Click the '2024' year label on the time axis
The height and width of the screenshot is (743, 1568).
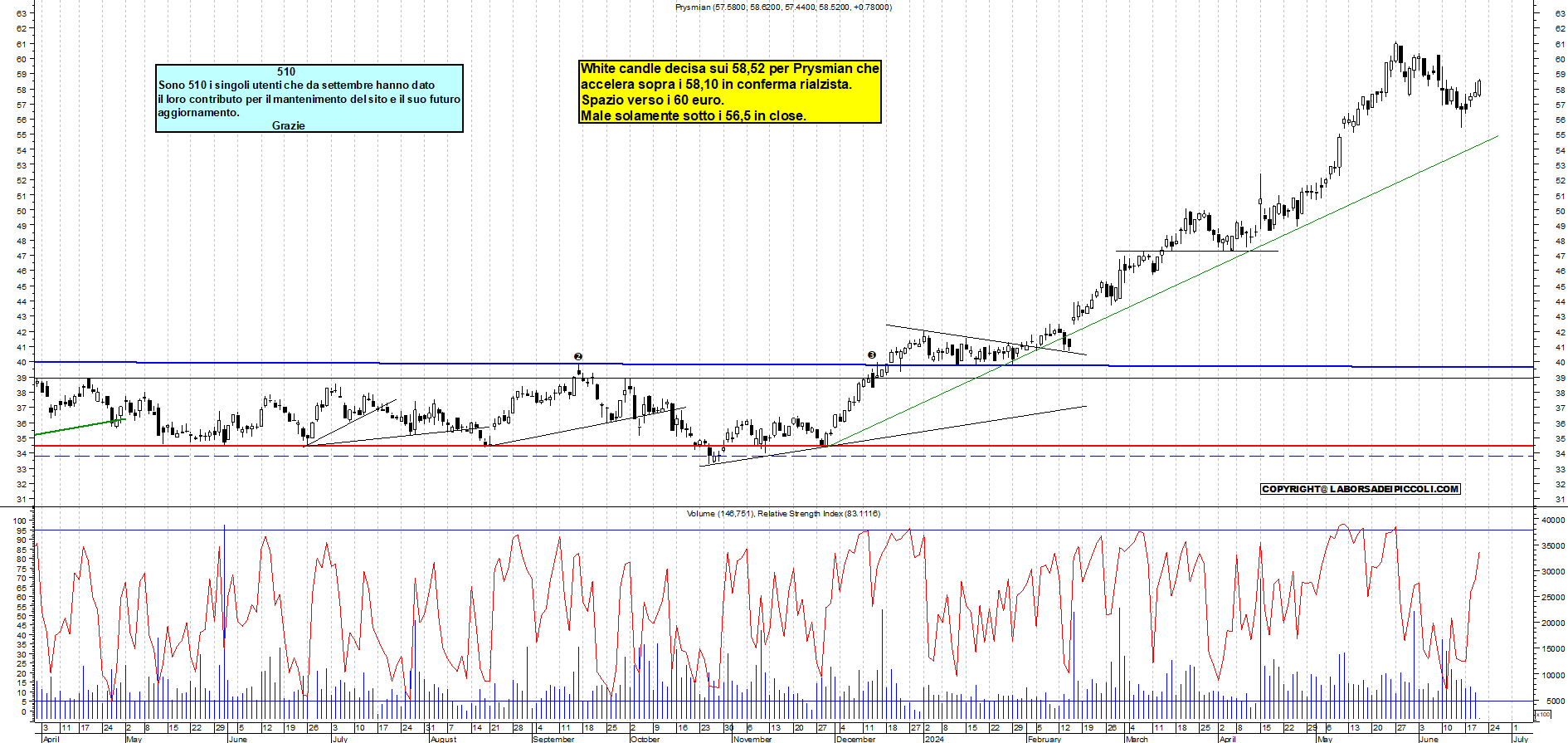click(934, 739)
